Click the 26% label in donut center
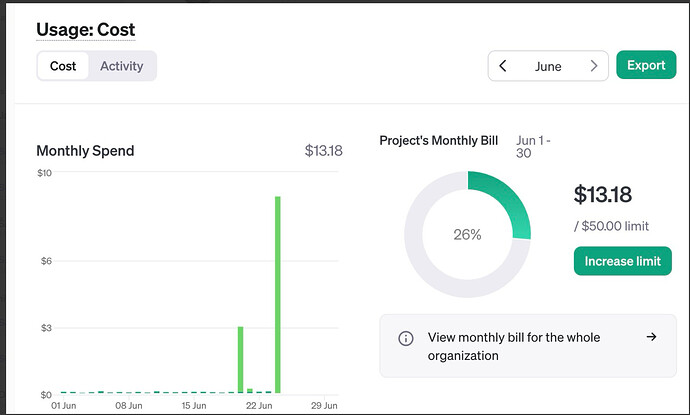Image resolution: width=690 pixels, height=415 pixels. pyautogui.click(x=467, y=235)
